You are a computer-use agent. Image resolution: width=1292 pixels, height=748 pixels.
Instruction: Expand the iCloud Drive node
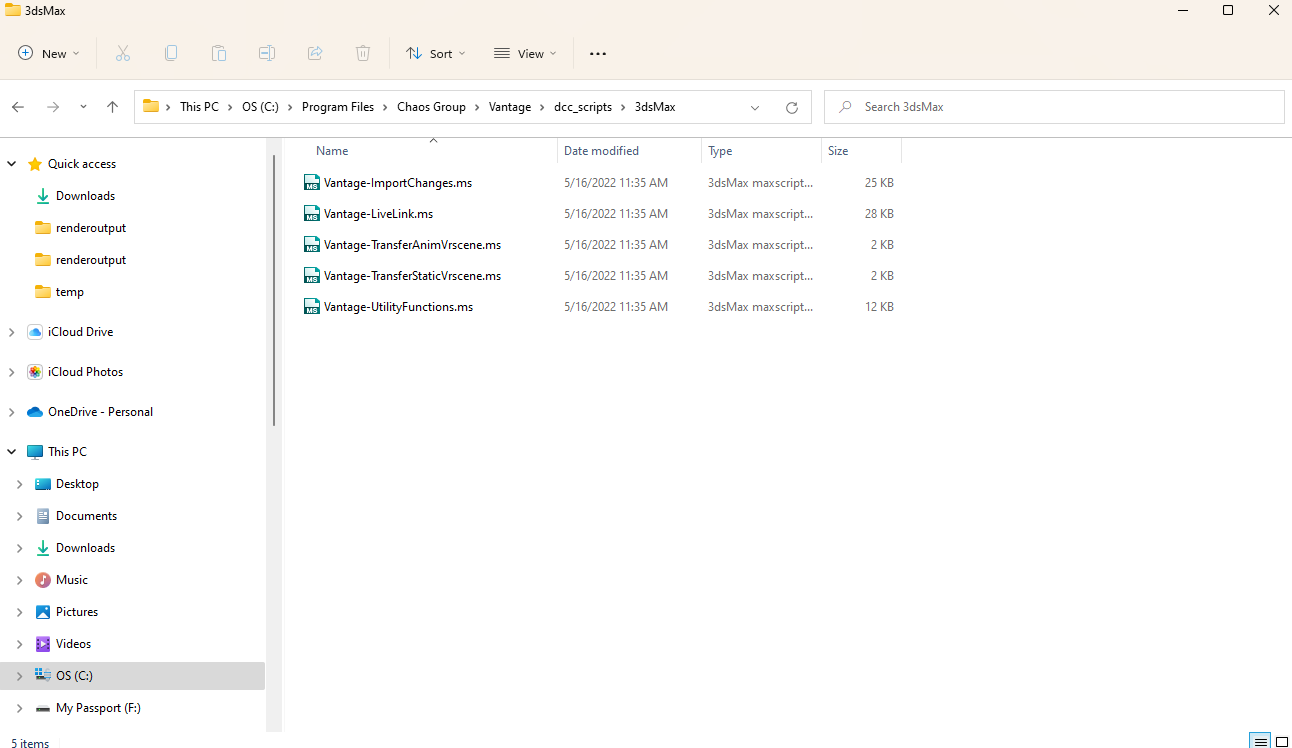coord(12,332)
